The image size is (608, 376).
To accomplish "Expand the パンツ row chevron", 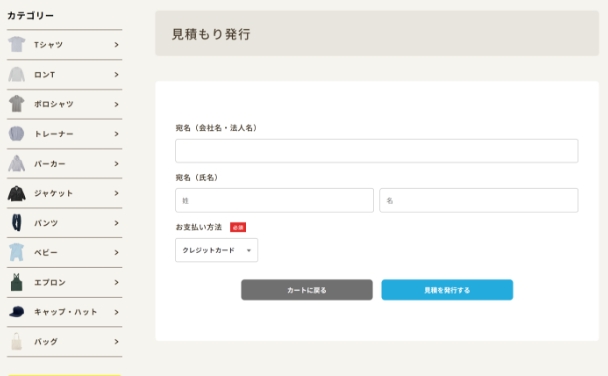I will click(116, 223).
